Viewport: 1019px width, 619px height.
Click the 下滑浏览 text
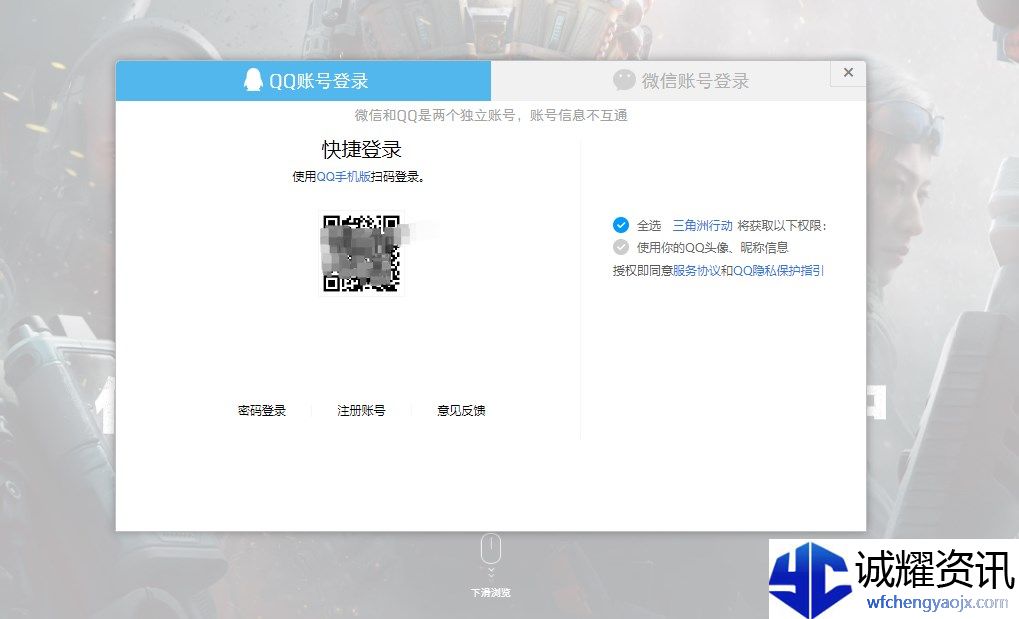click(491, 593)
